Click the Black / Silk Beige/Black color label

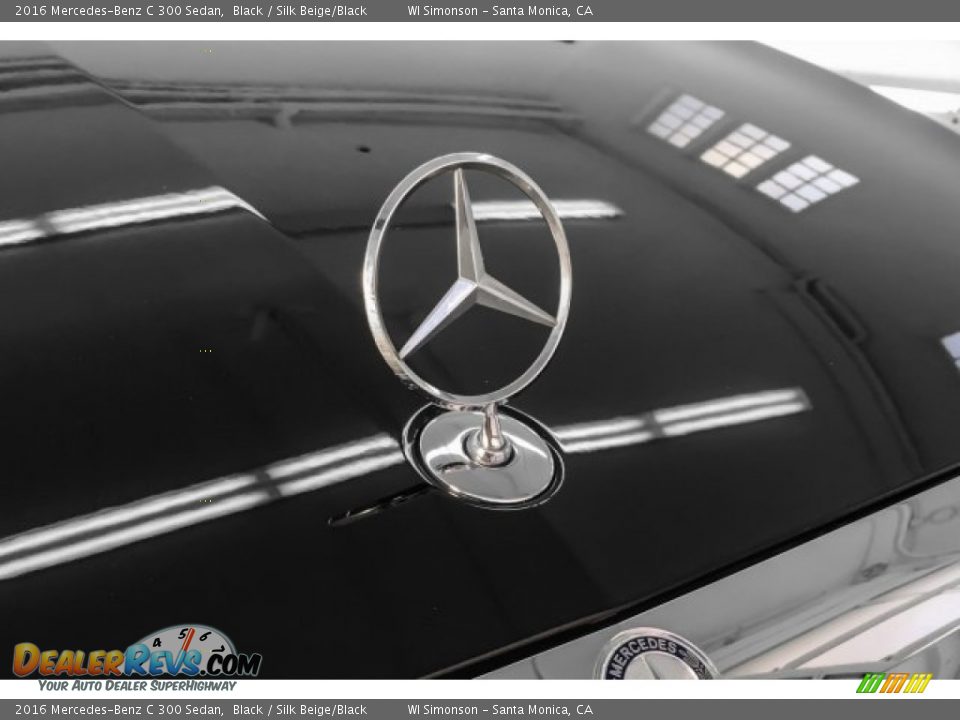point(299,13)
